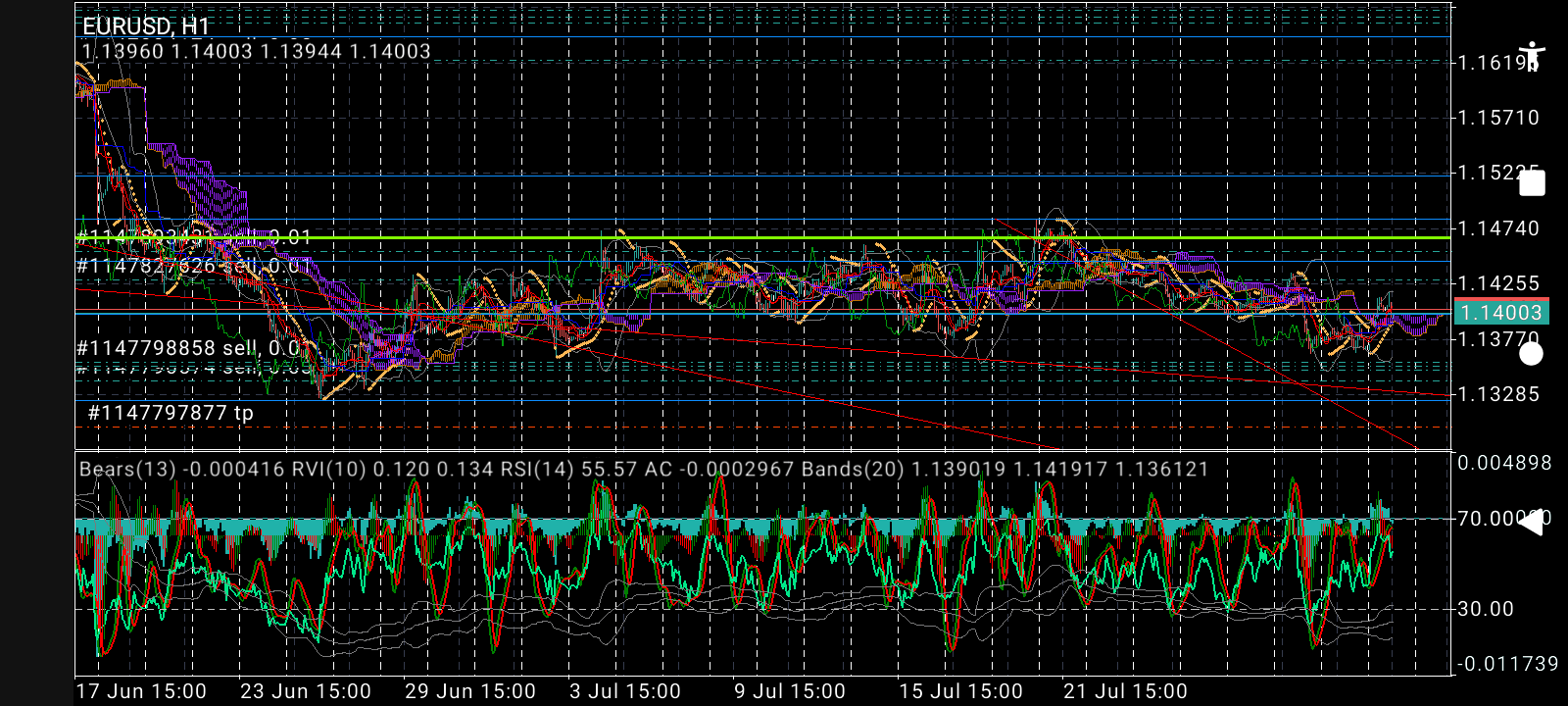Viewport: 1568px width, 706px height.
Task: Tap the 15 Jul 15:00 date label
Action: point(960,691)
